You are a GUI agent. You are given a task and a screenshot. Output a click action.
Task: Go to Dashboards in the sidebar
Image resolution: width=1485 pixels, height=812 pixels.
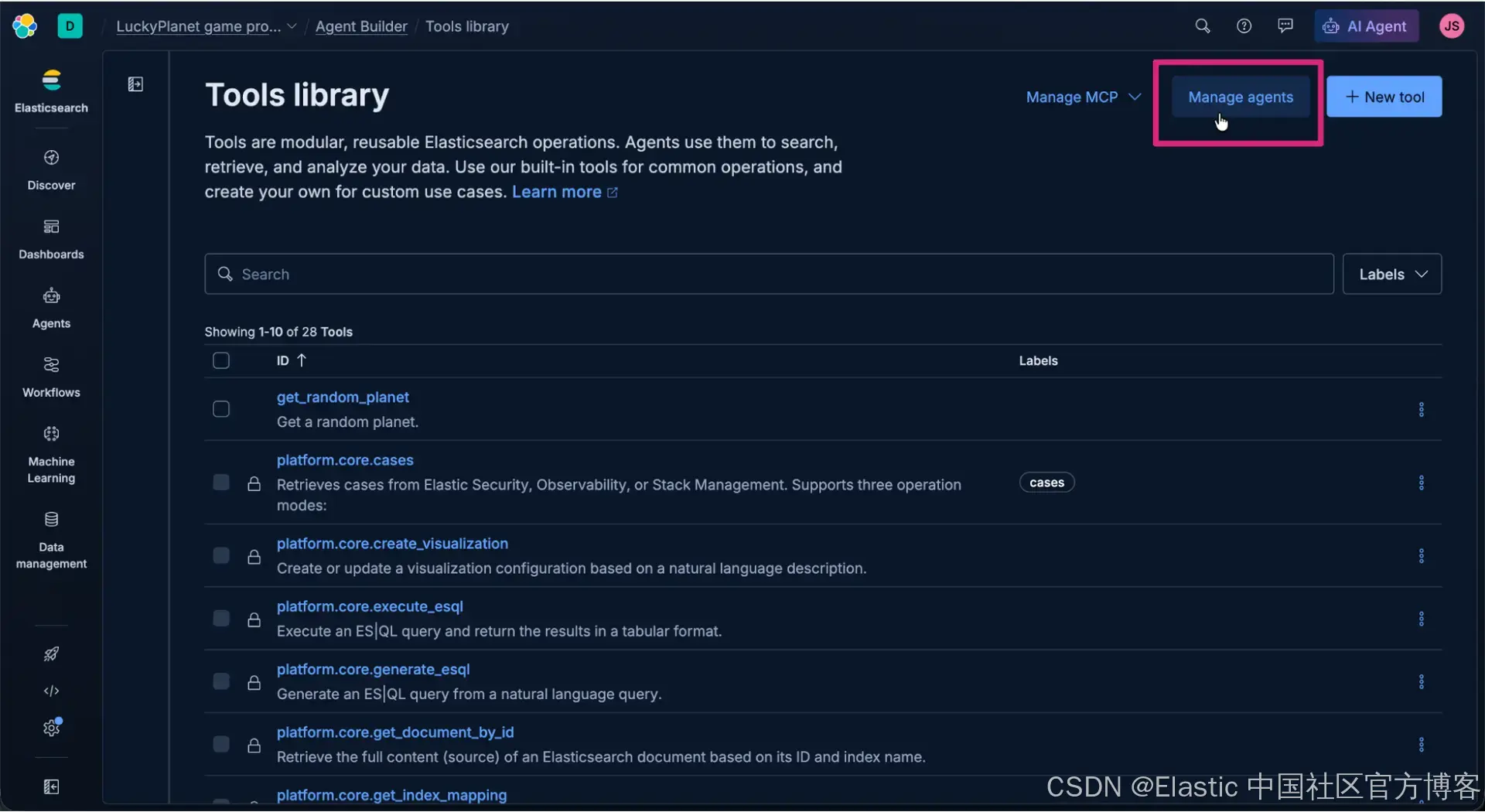[x=51, y=239]
